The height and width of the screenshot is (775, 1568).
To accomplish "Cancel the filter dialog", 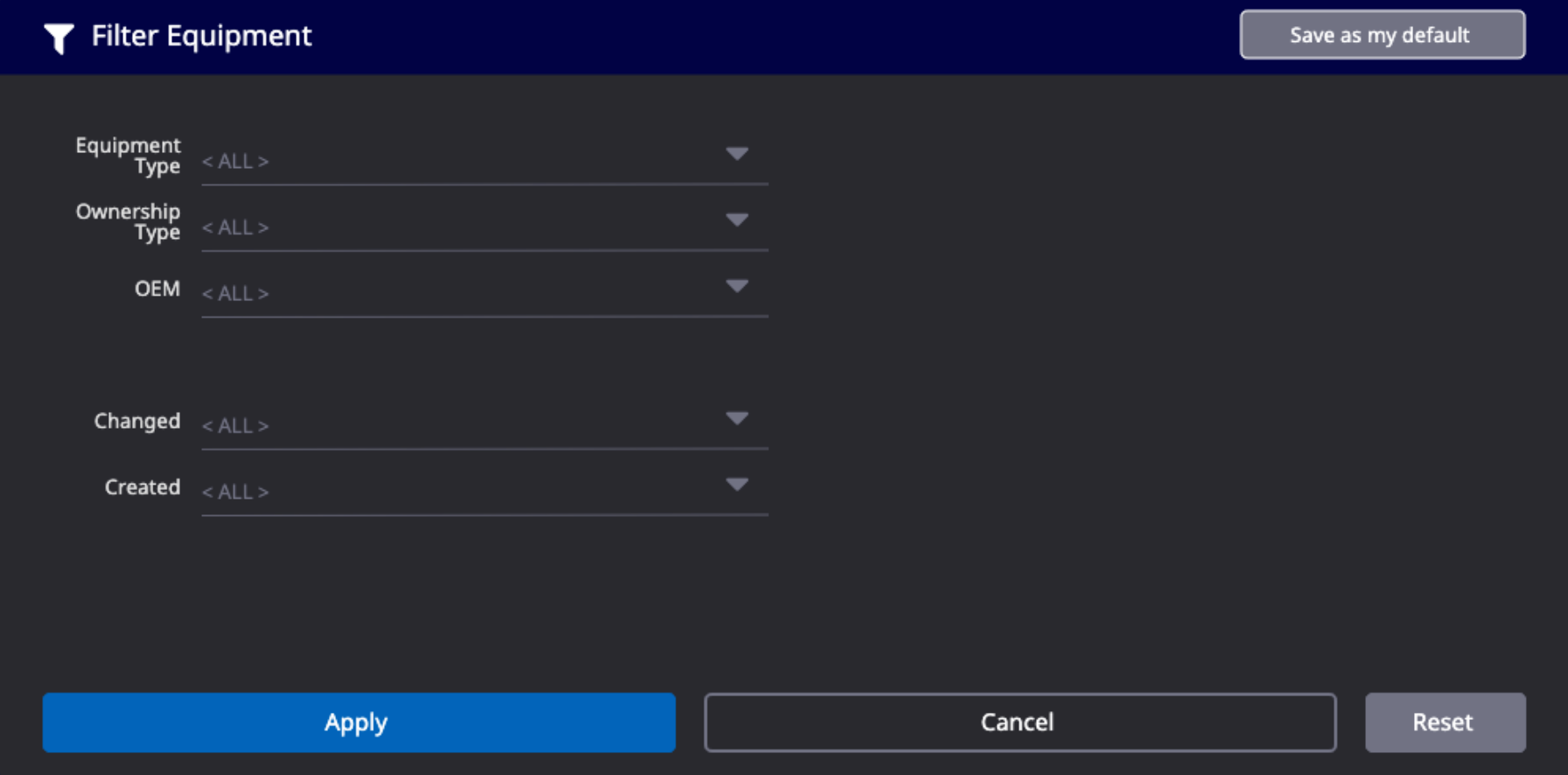I will (1020, 723).
